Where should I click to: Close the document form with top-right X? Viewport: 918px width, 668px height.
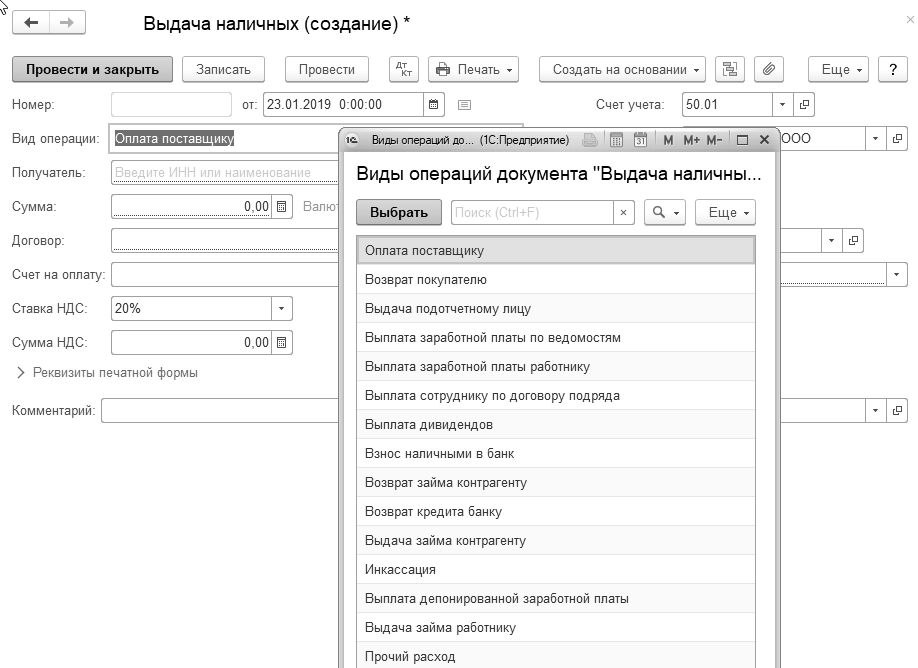point(910,20)
